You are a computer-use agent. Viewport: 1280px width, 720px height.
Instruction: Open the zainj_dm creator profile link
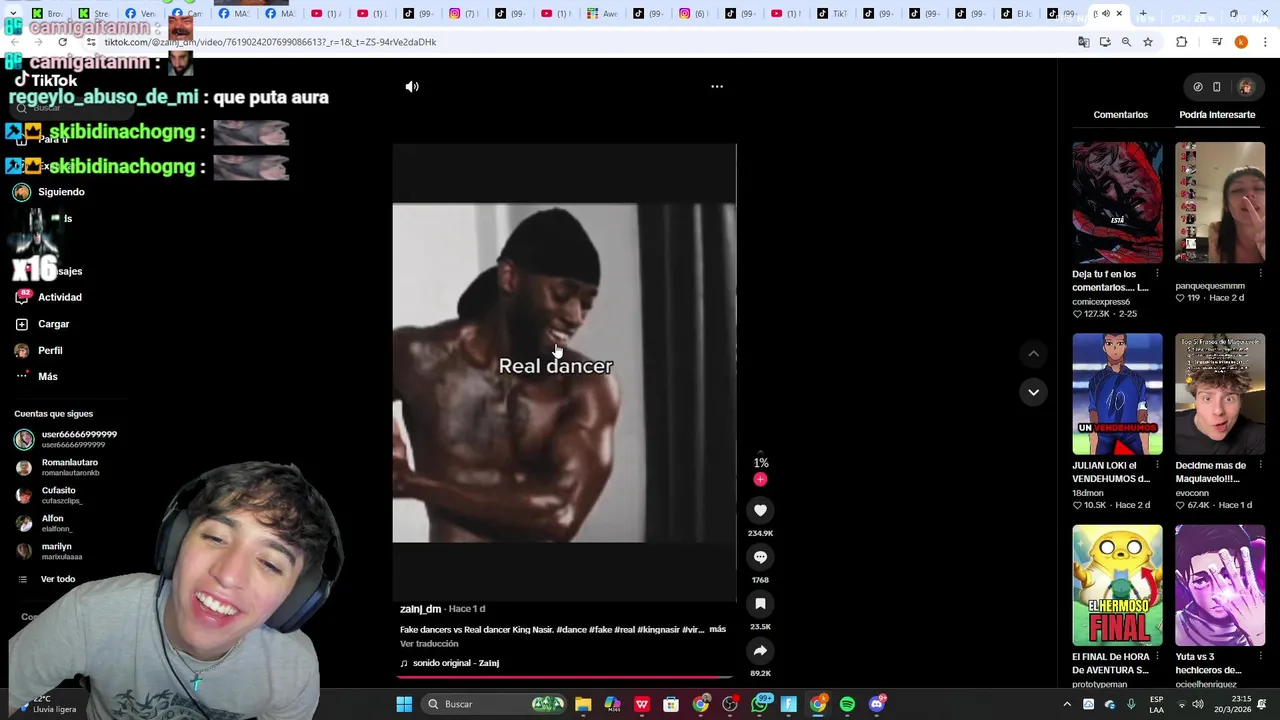pyautogui.click(x=420, y=609)
